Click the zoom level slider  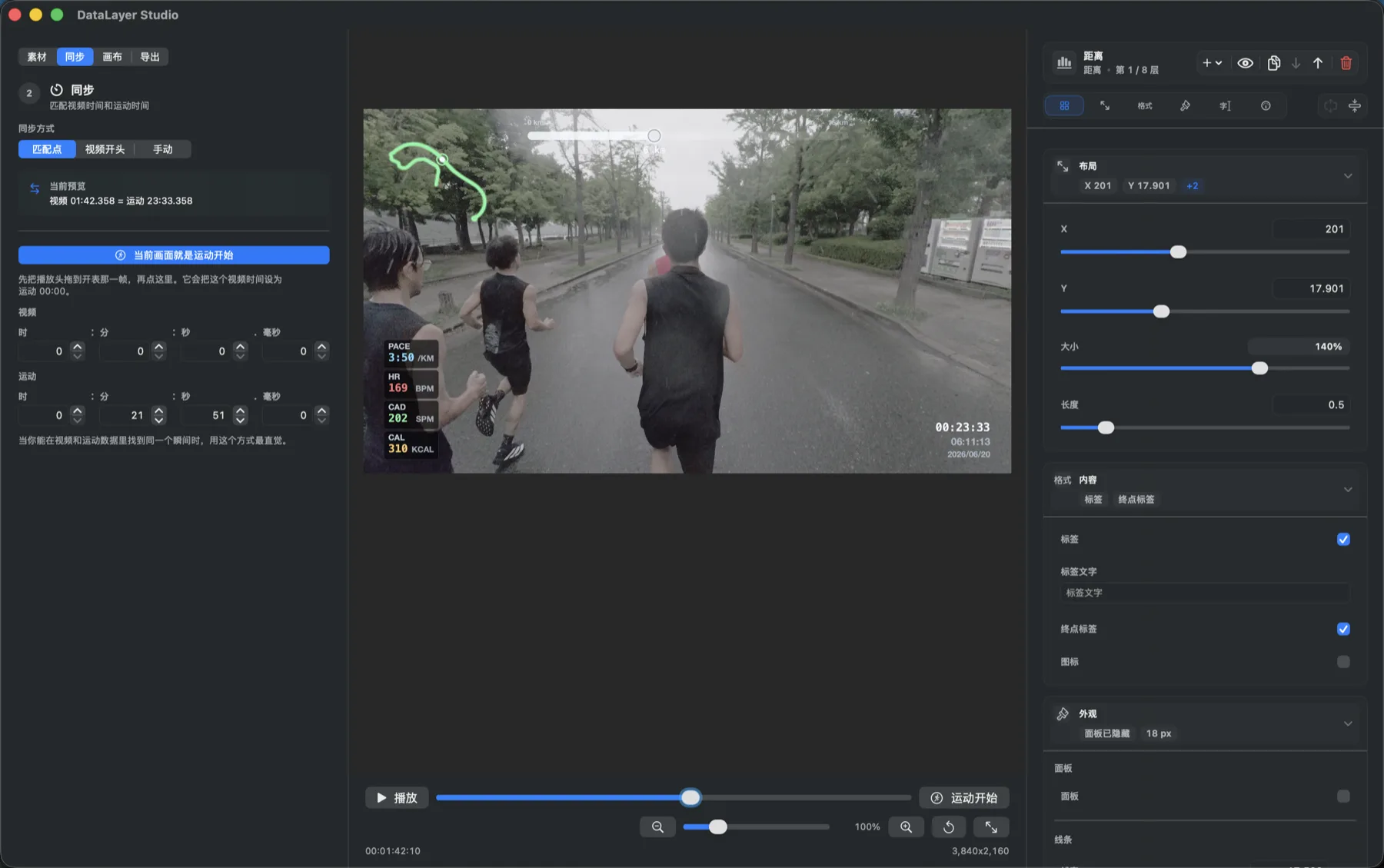pyautogui.click(x=756, y=827)
